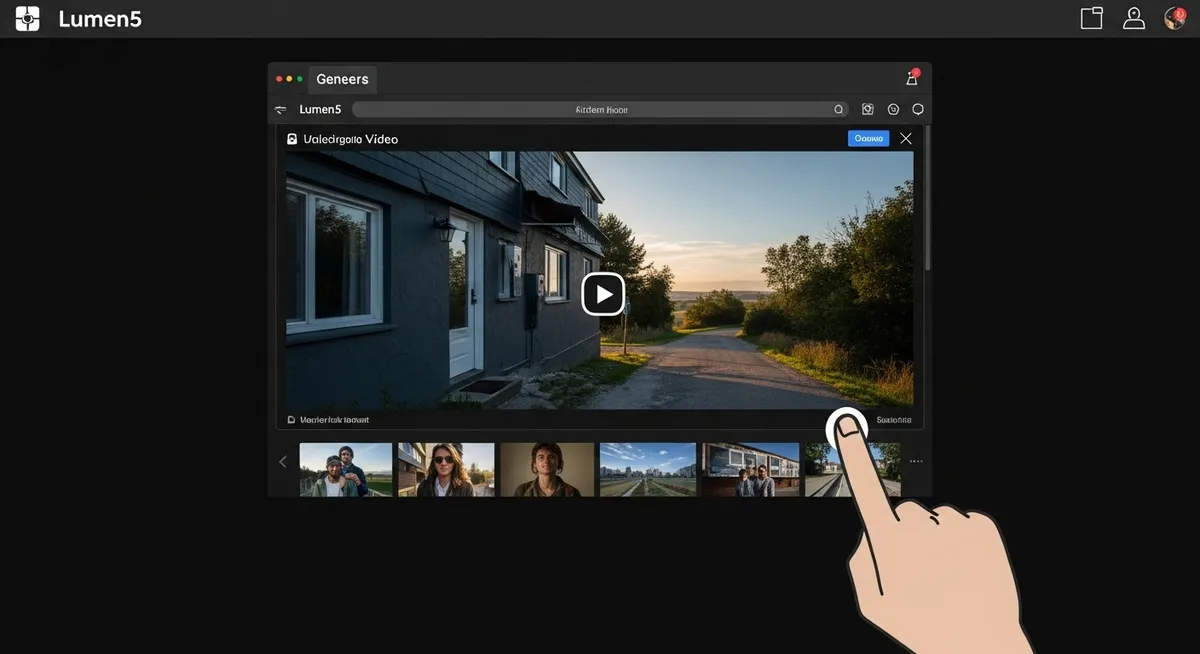
Task: Play the house video preview
Action: [603, 294]
